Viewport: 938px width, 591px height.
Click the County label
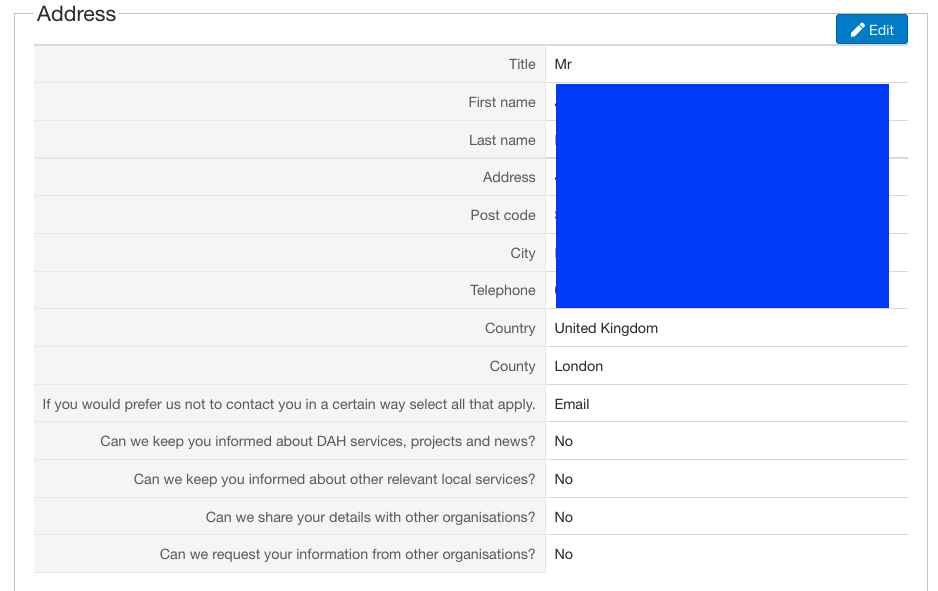pyautogui.click(x=513, y=366)
